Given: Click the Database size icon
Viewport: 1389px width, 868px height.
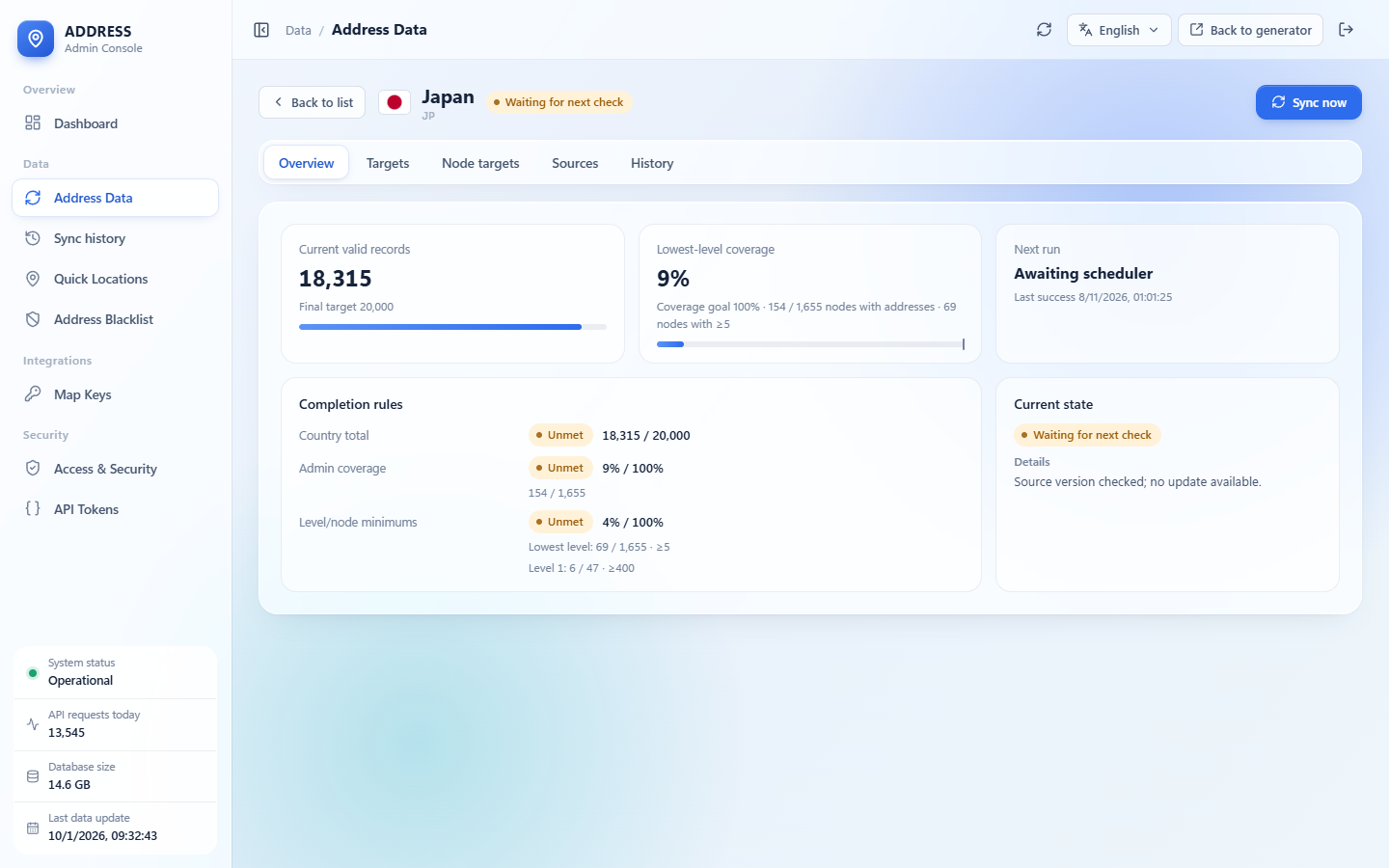Looking at the screenshot, I should [33, 776].
